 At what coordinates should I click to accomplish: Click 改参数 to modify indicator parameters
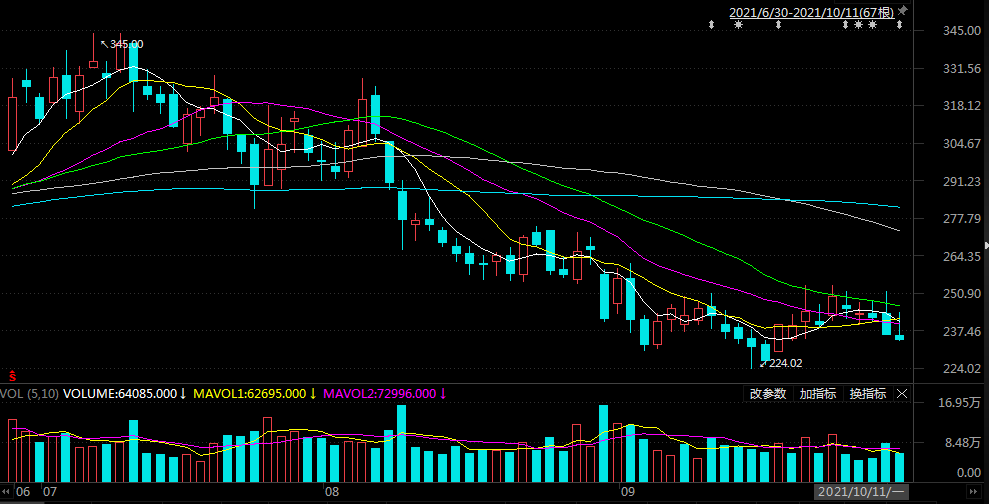[x=768, y=394]
